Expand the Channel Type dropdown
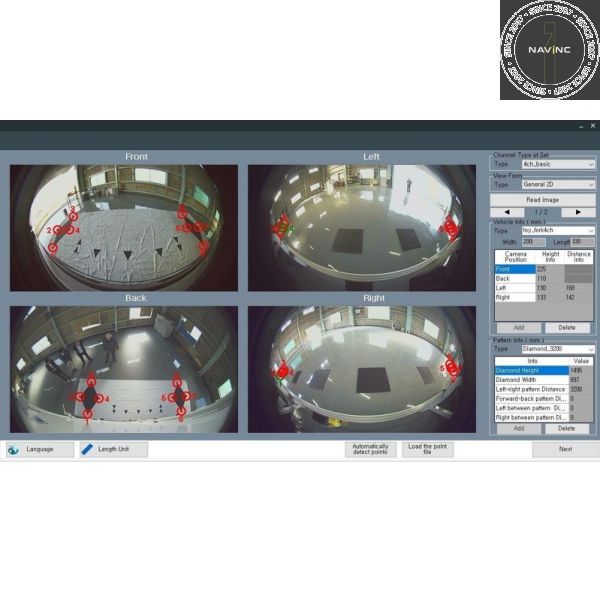Viewport: 600px width, 600px height. 590,164
